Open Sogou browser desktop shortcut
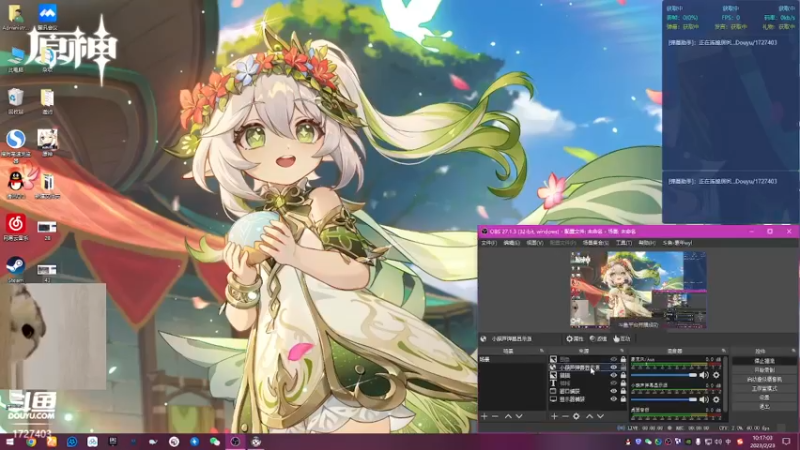This screenshot has width=800, height=450. pos(16,145)
